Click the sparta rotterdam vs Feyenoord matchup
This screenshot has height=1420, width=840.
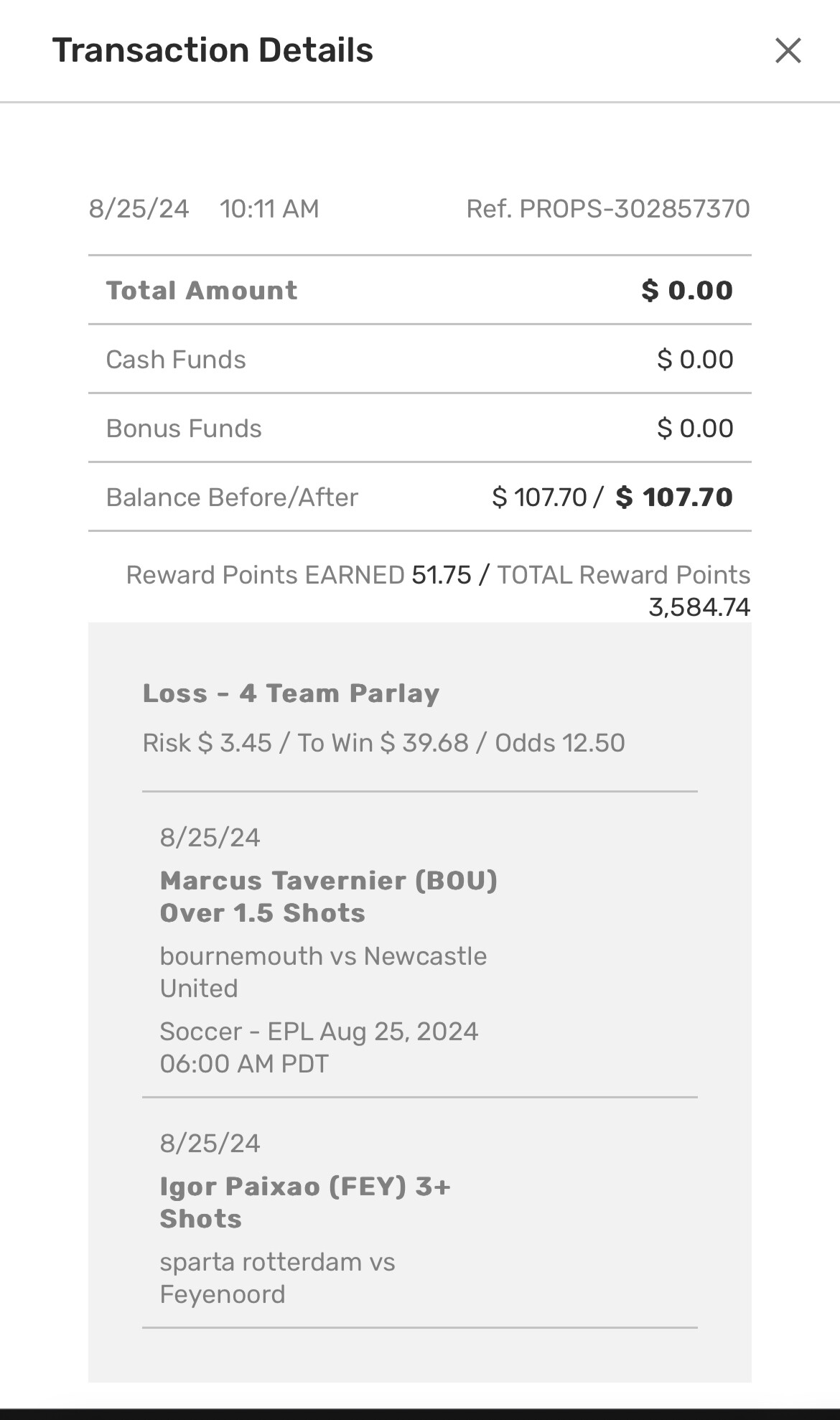point(277,1278)
